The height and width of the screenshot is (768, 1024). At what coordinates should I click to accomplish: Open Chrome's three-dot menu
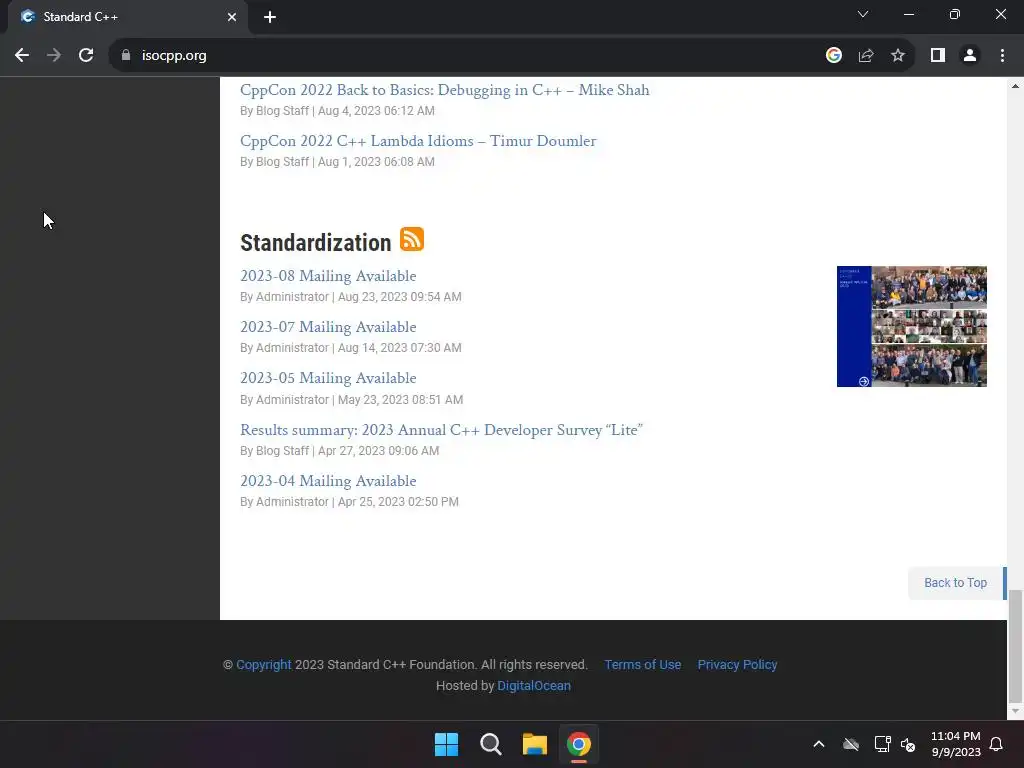pos(1002,56)
